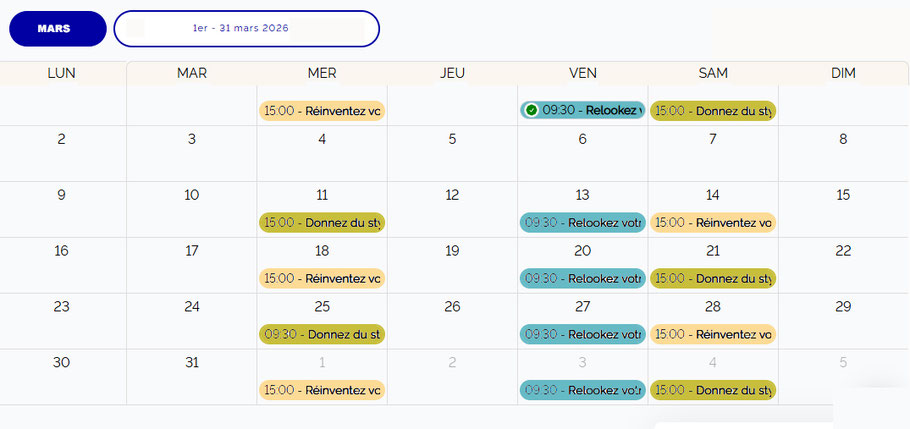Click the day cell for March 31
Viewport: 910px width, 429px height.
point(192,375)
